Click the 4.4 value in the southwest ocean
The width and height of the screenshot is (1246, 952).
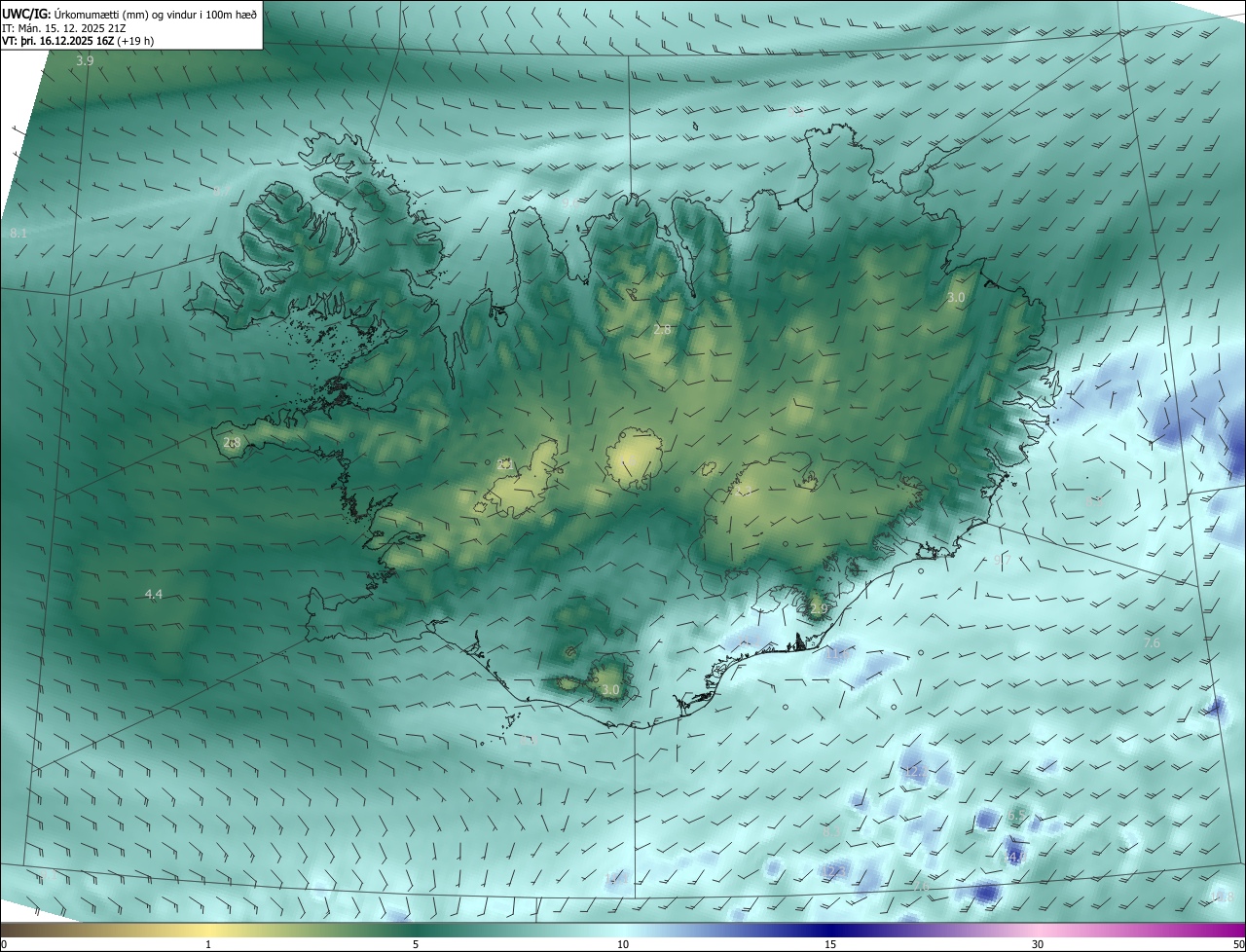pos(154,594)
